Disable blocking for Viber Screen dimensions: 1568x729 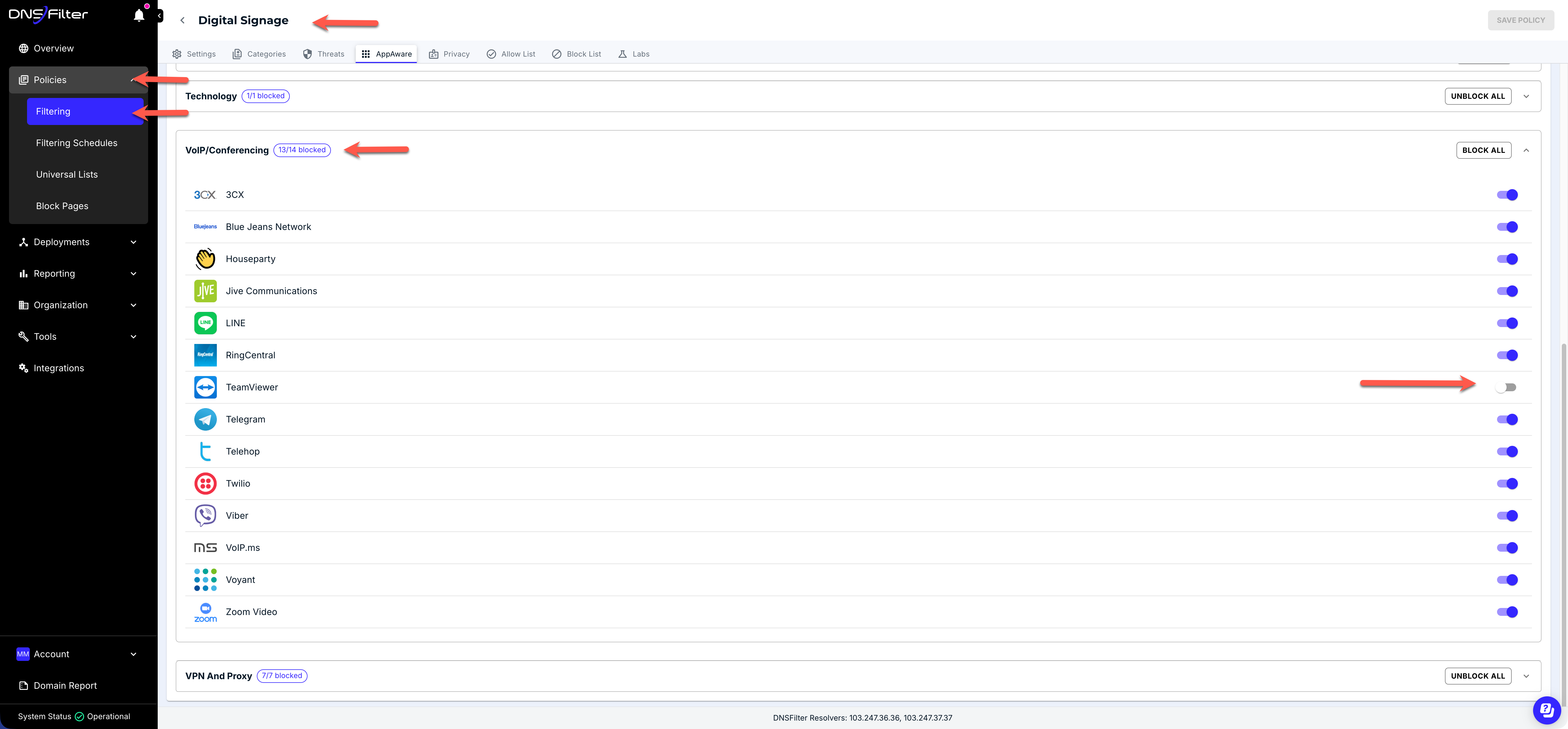coord(1507,515)
